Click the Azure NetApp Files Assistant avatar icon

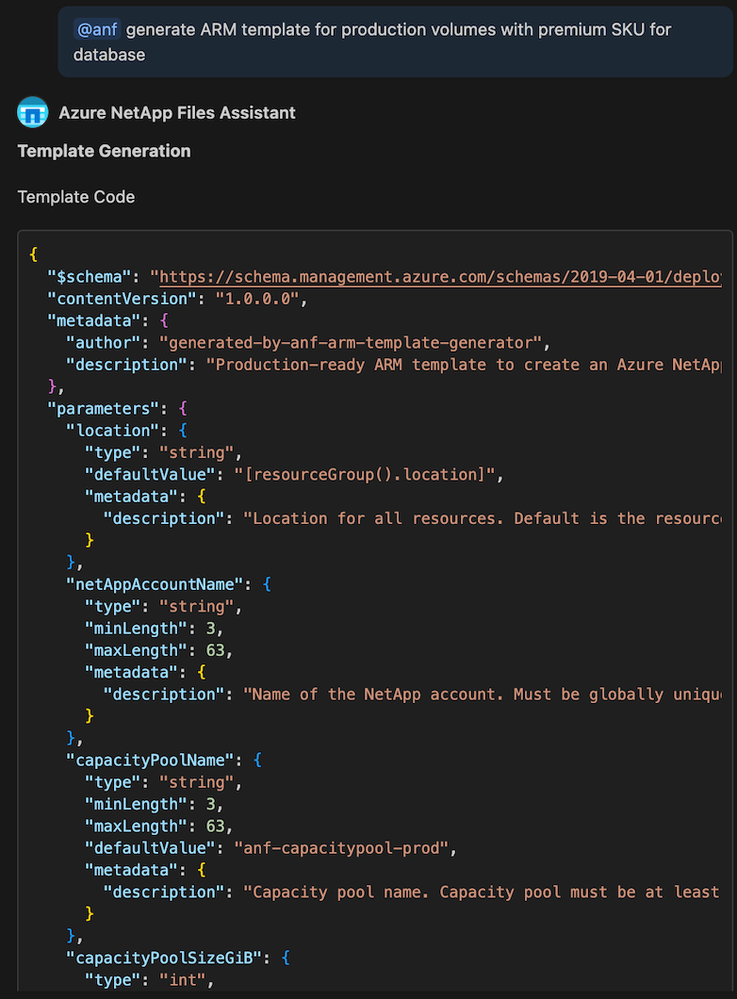point(33,113)
